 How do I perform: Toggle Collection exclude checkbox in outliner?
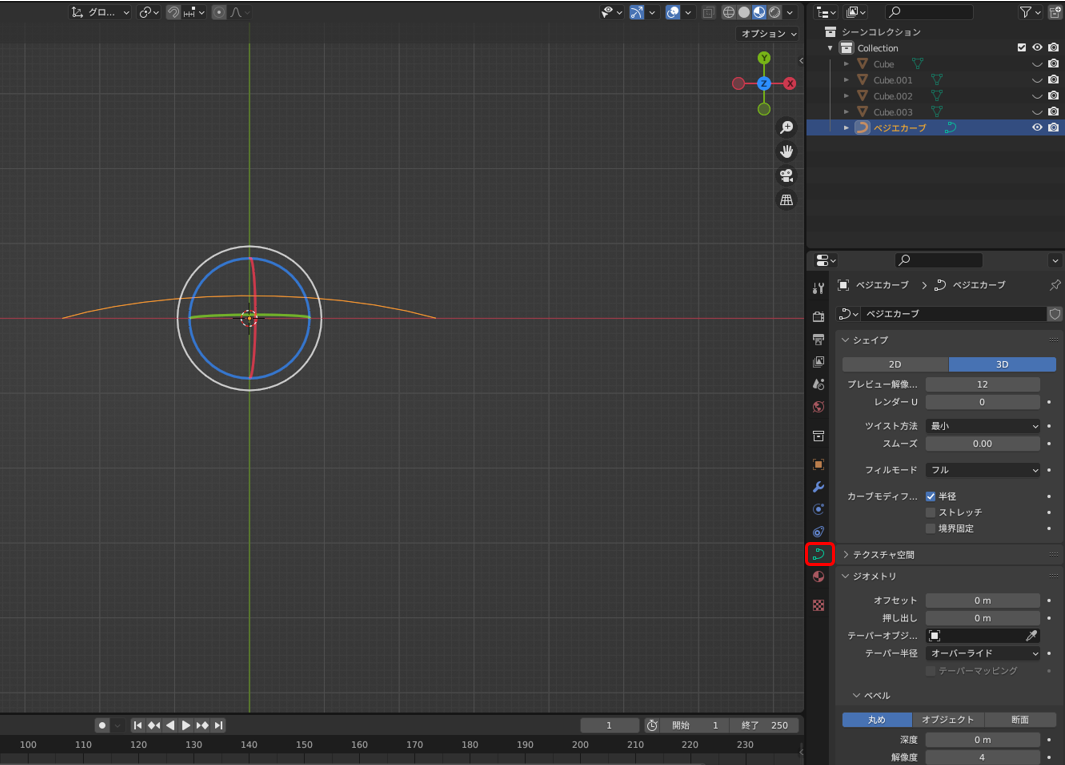[1022, 48]
